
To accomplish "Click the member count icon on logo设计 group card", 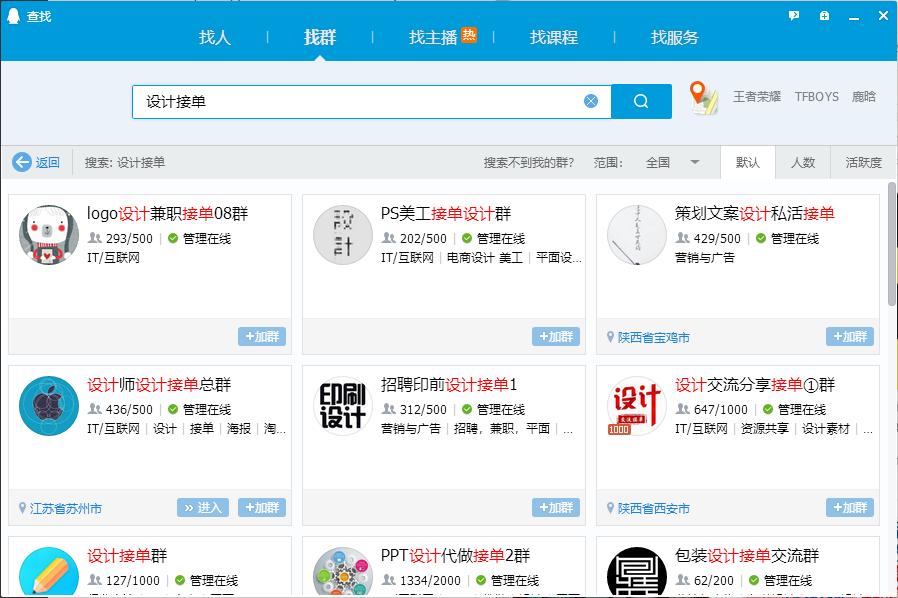I will [x=94, y=238].
